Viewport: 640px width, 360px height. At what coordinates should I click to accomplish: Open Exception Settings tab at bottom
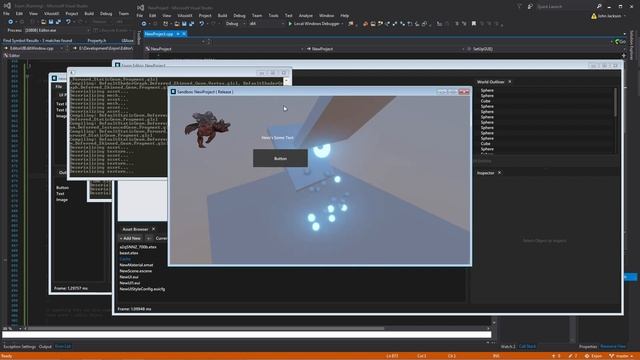click(x=20, y=347)
